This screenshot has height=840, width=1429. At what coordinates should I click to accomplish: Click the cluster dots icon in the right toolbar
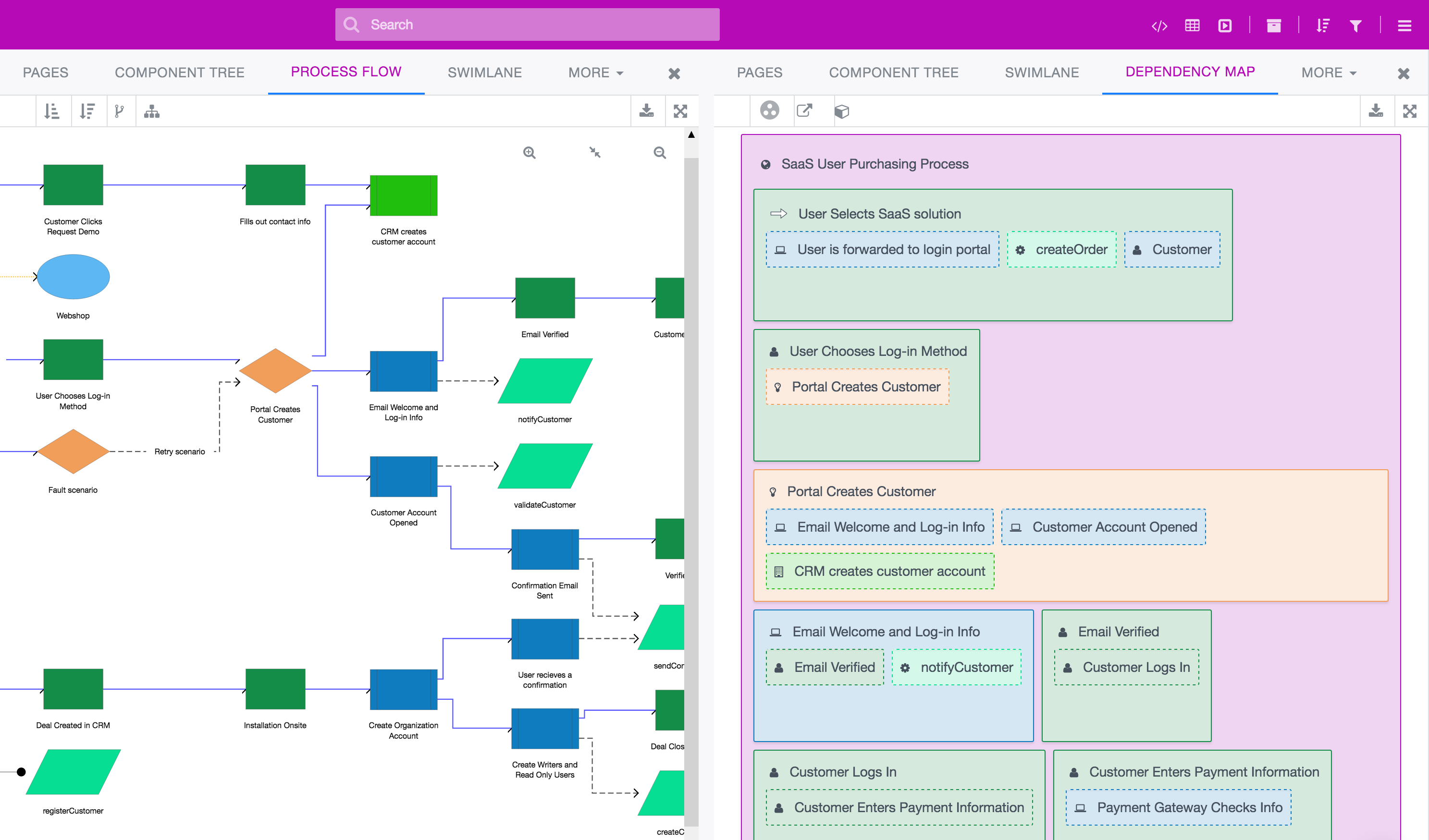pyautogui.click(x=771, y=110)
